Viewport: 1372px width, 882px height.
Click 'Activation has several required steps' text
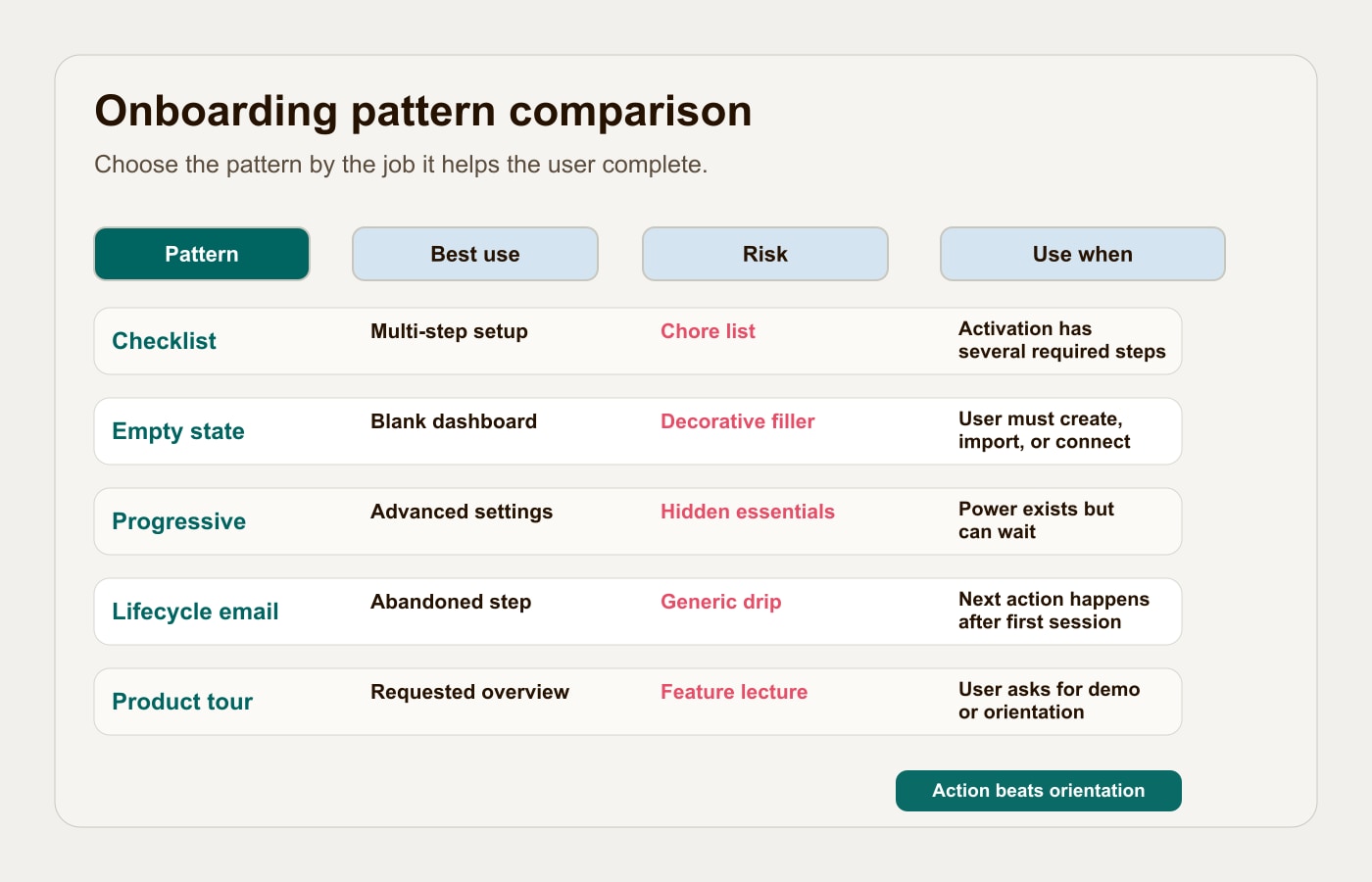tap(1062, 340)
